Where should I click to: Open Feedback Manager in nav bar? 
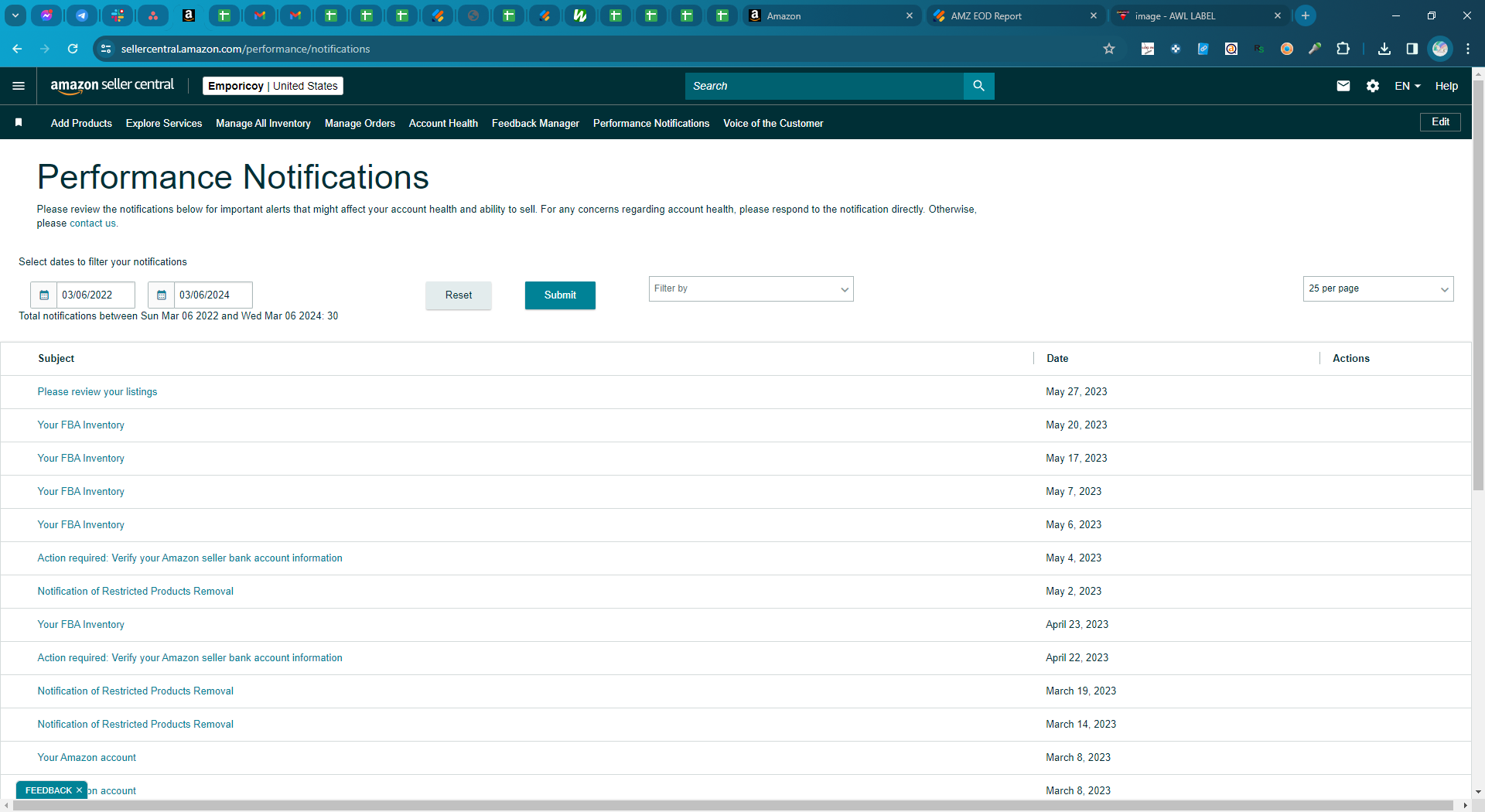[x=535, y=123]
